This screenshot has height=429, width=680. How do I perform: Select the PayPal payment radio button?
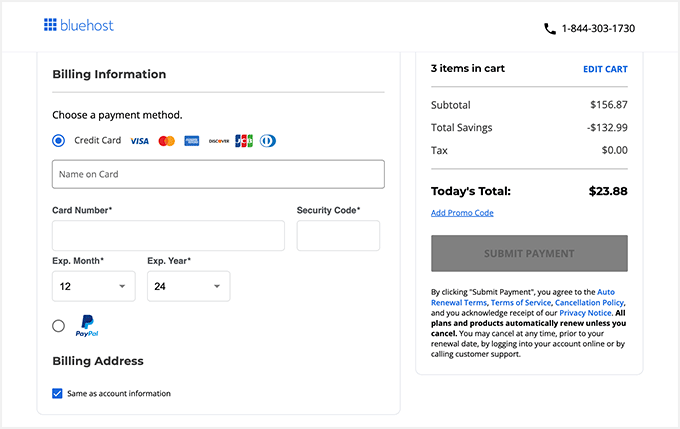pyautogui.click(x=58, y=325)
